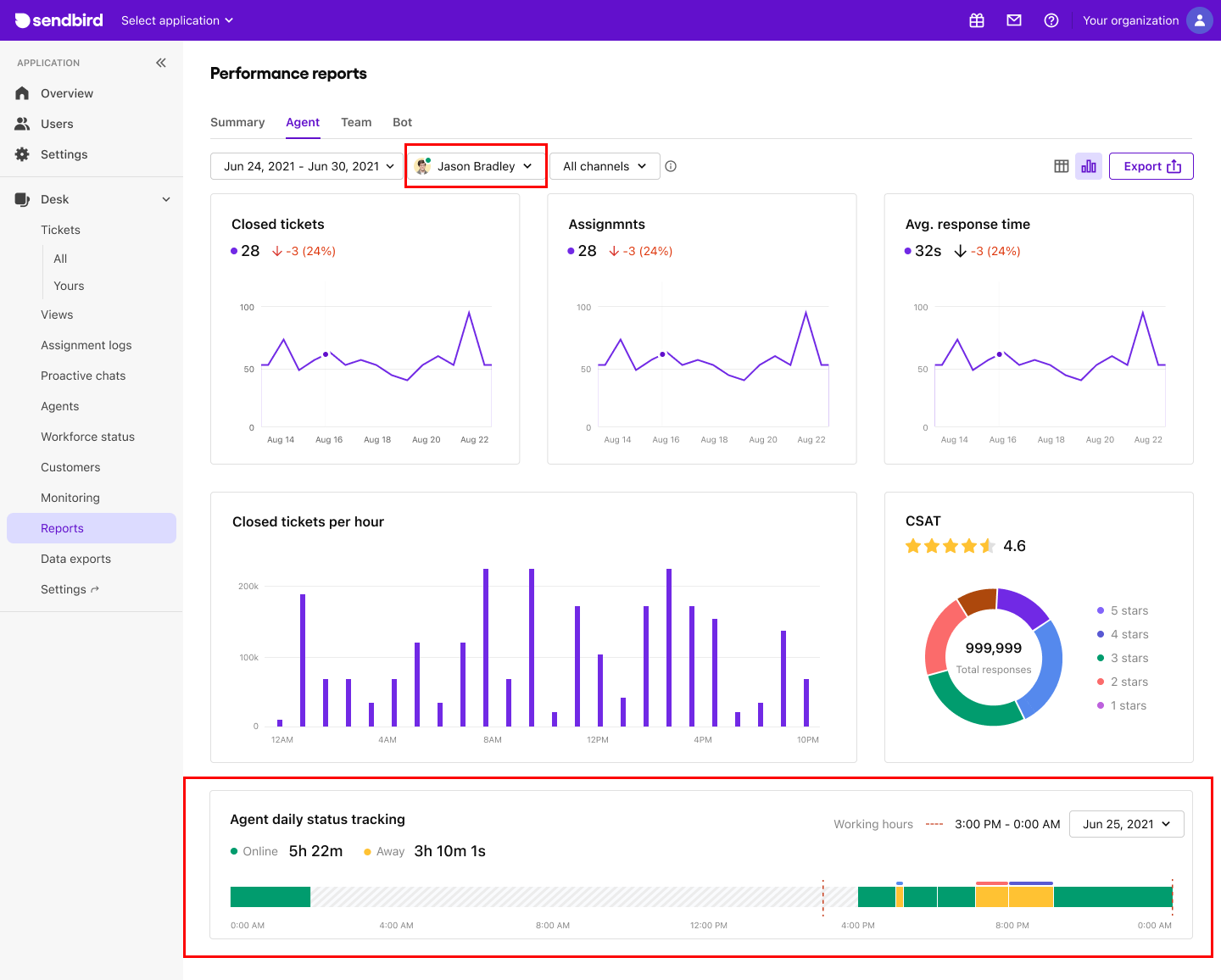This screenshot has height=980, width=1221.
Task: Collapse the Desk menu with its chevron
Action: click(165, 198)
